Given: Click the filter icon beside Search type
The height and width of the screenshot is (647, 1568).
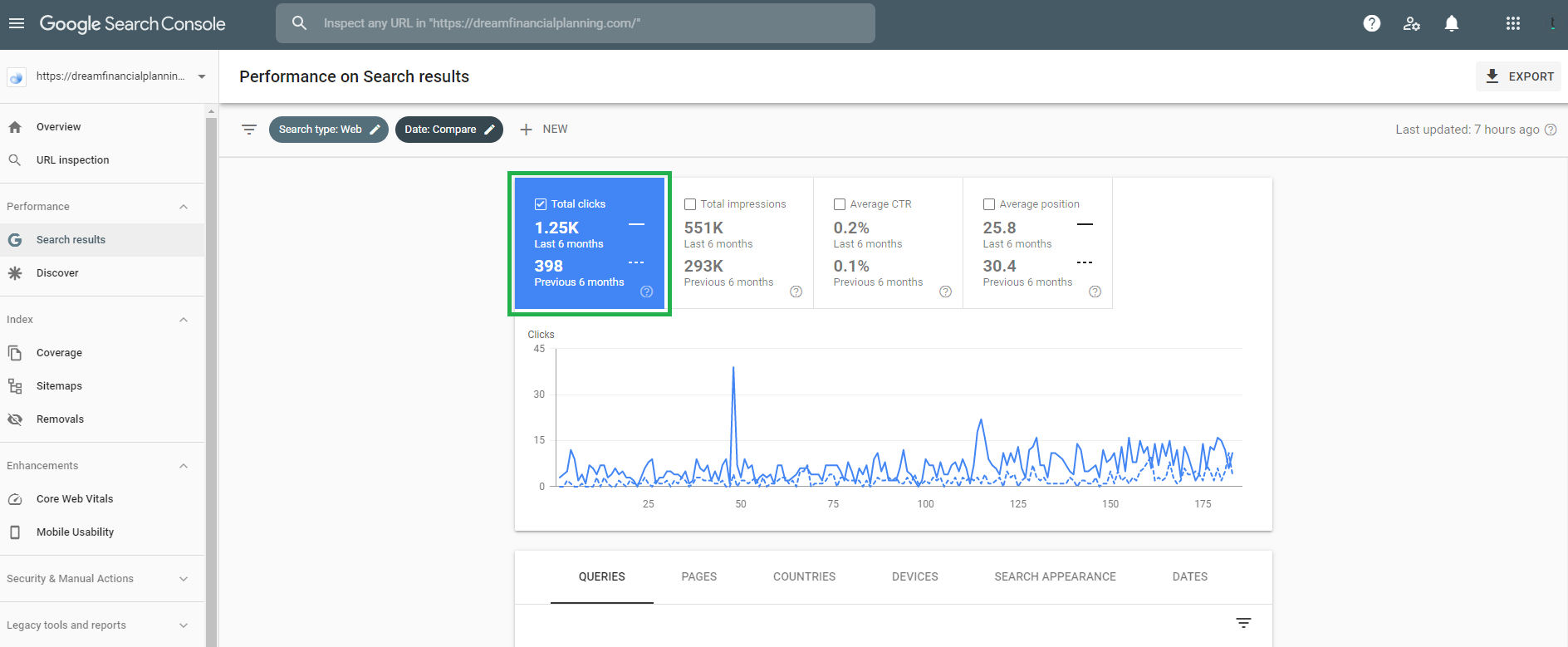Looking at the screenshot, I should tap(249, 130).
